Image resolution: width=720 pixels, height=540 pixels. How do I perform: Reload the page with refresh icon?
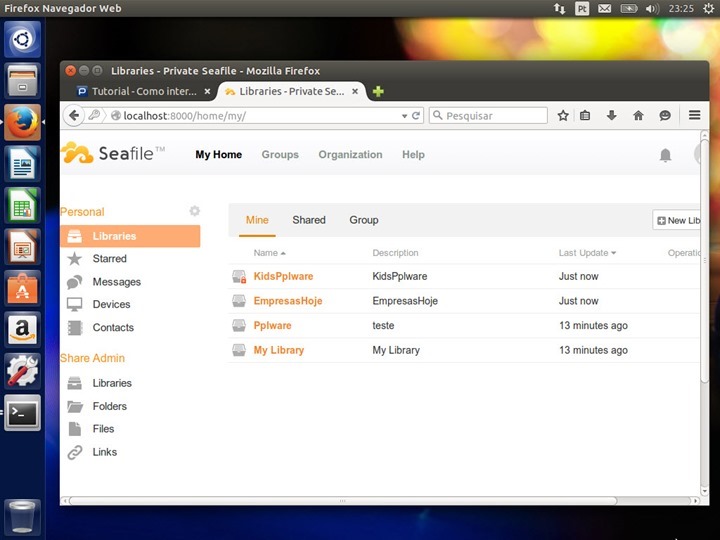point(416,116)
